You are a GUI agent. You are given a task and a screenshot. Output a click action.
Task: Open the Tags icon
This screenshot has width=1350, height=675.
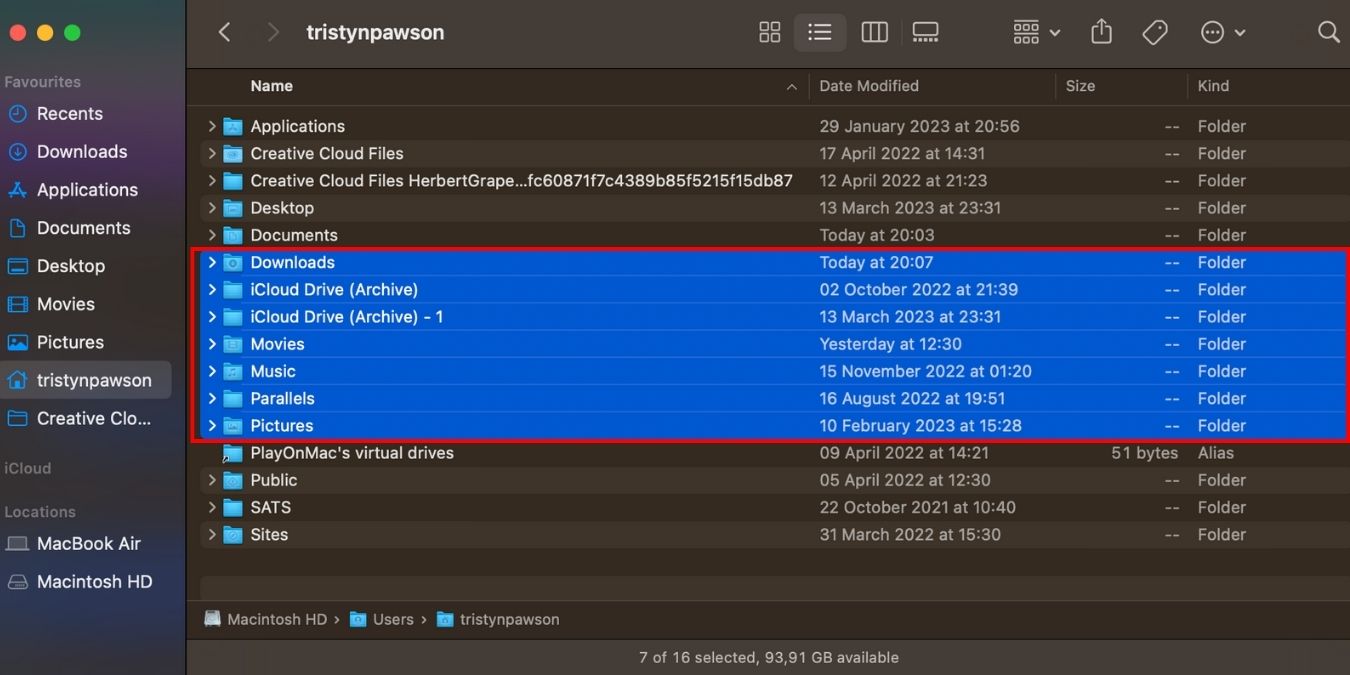[1155, 31]
